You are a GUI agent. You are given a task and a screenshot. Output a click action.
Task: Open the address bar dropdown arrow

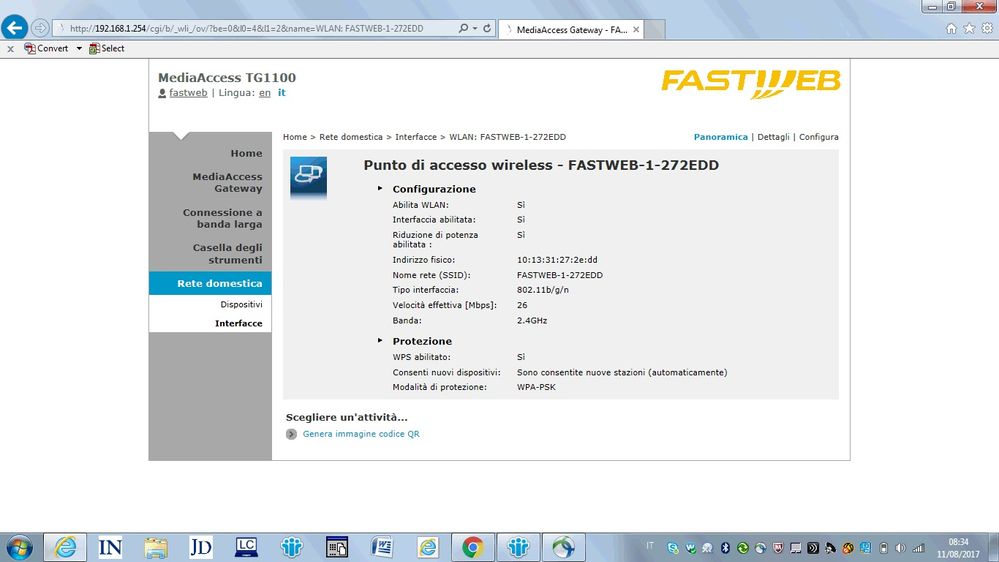click(475, 28)
